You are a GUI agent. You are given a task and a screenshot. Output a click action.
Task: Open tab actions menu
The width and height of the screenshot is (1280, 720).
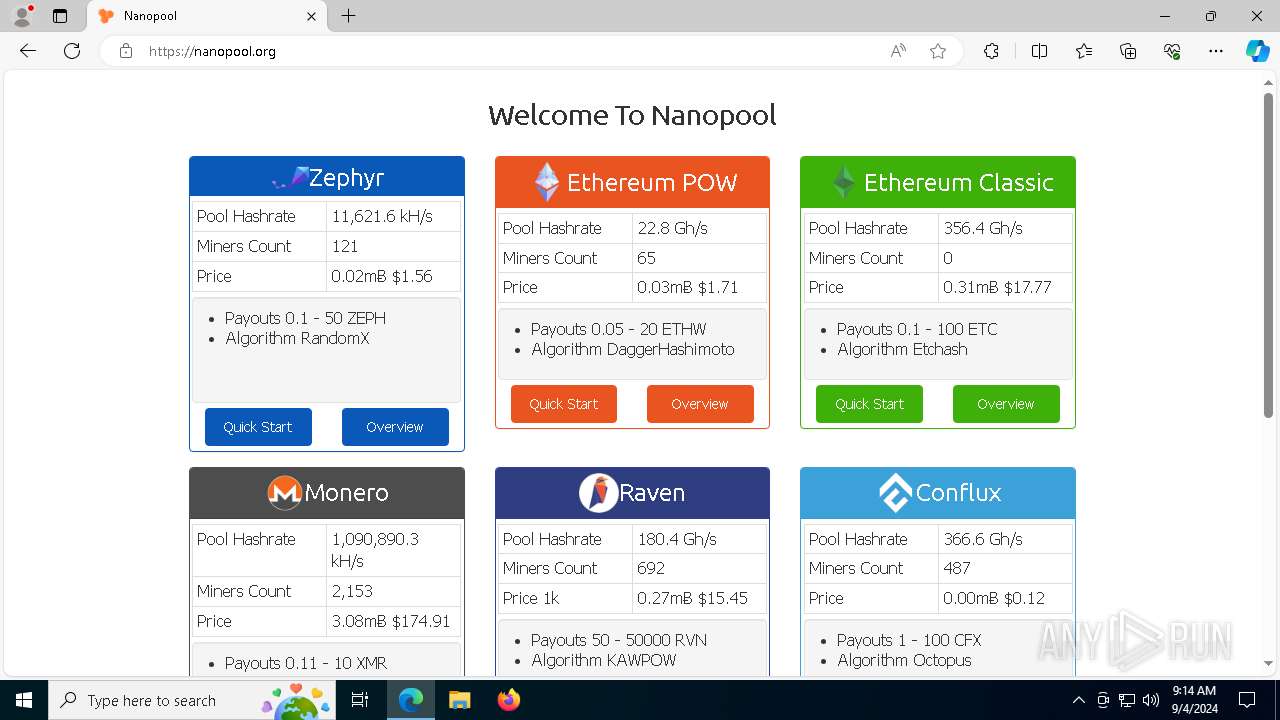click(x=60, y=16)
